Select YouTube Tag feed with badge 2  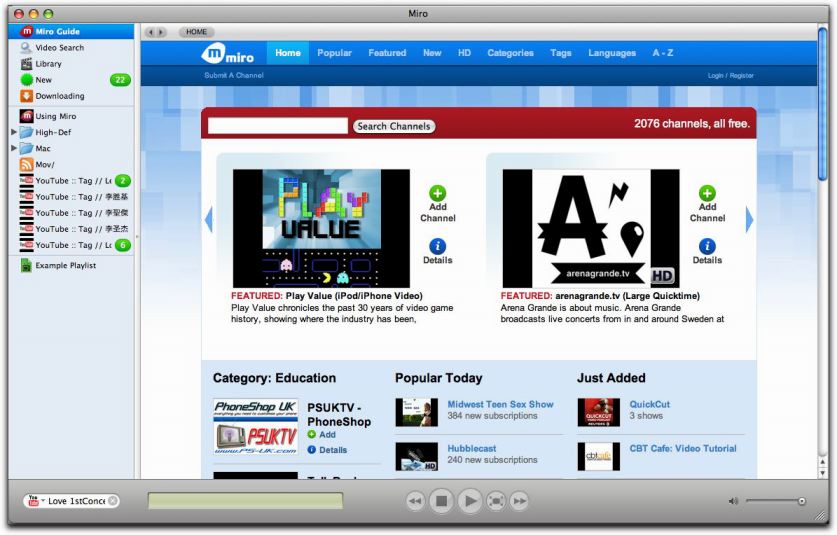71,180
